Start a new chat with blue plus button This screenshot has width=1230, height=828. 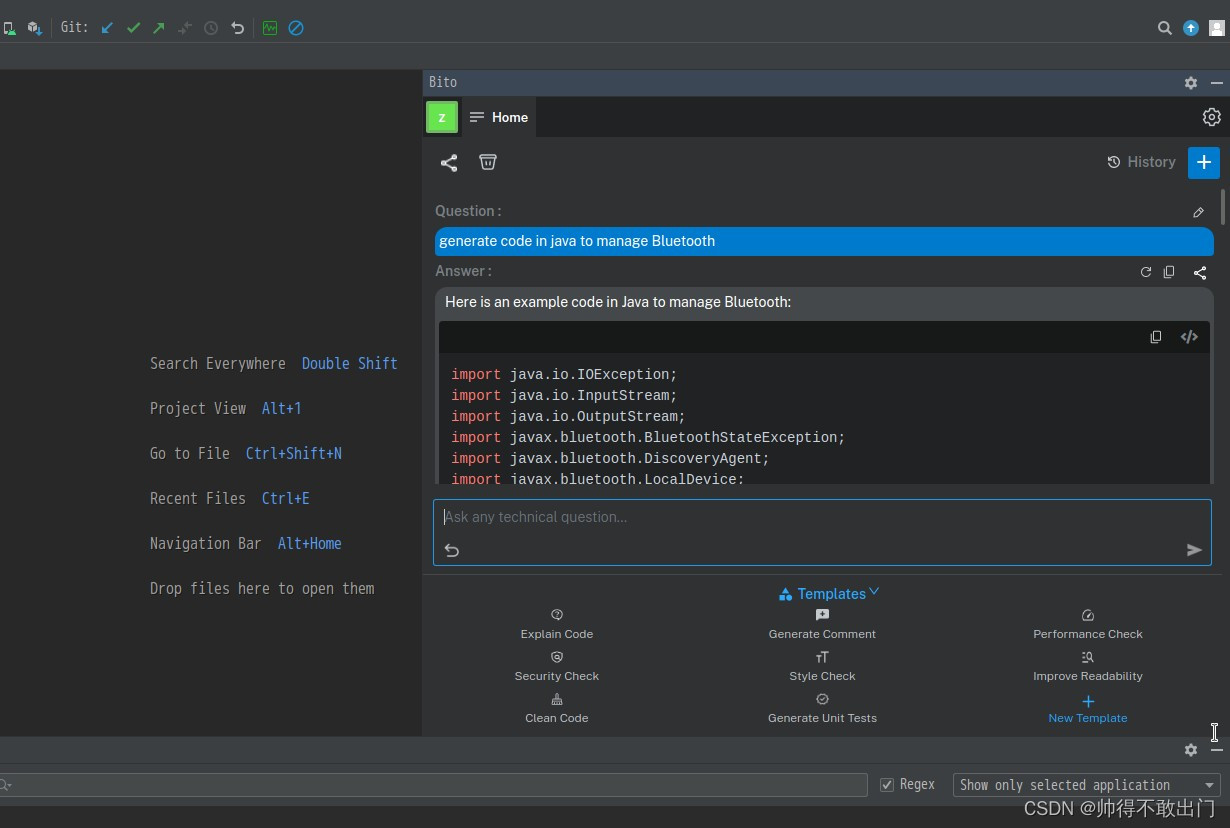[1204, 162]
